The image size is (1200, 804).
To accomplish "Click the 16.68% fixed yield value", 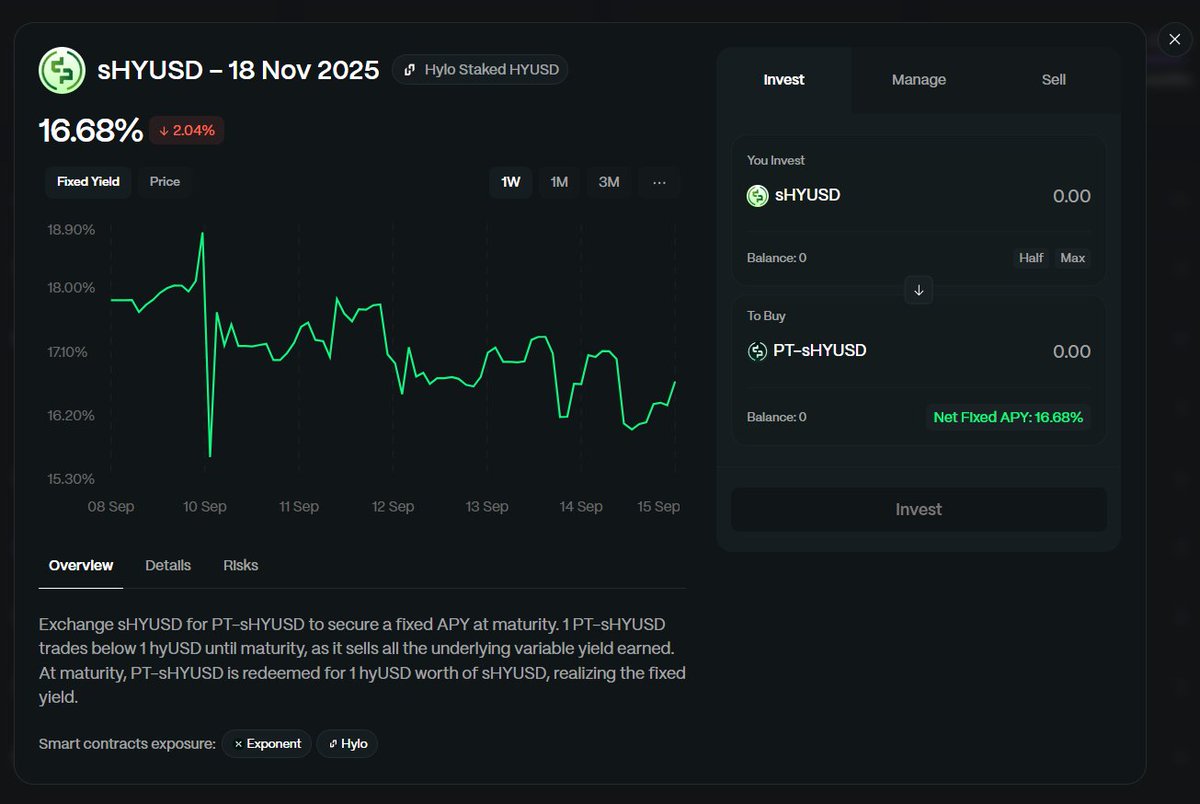I will (91, 130).
